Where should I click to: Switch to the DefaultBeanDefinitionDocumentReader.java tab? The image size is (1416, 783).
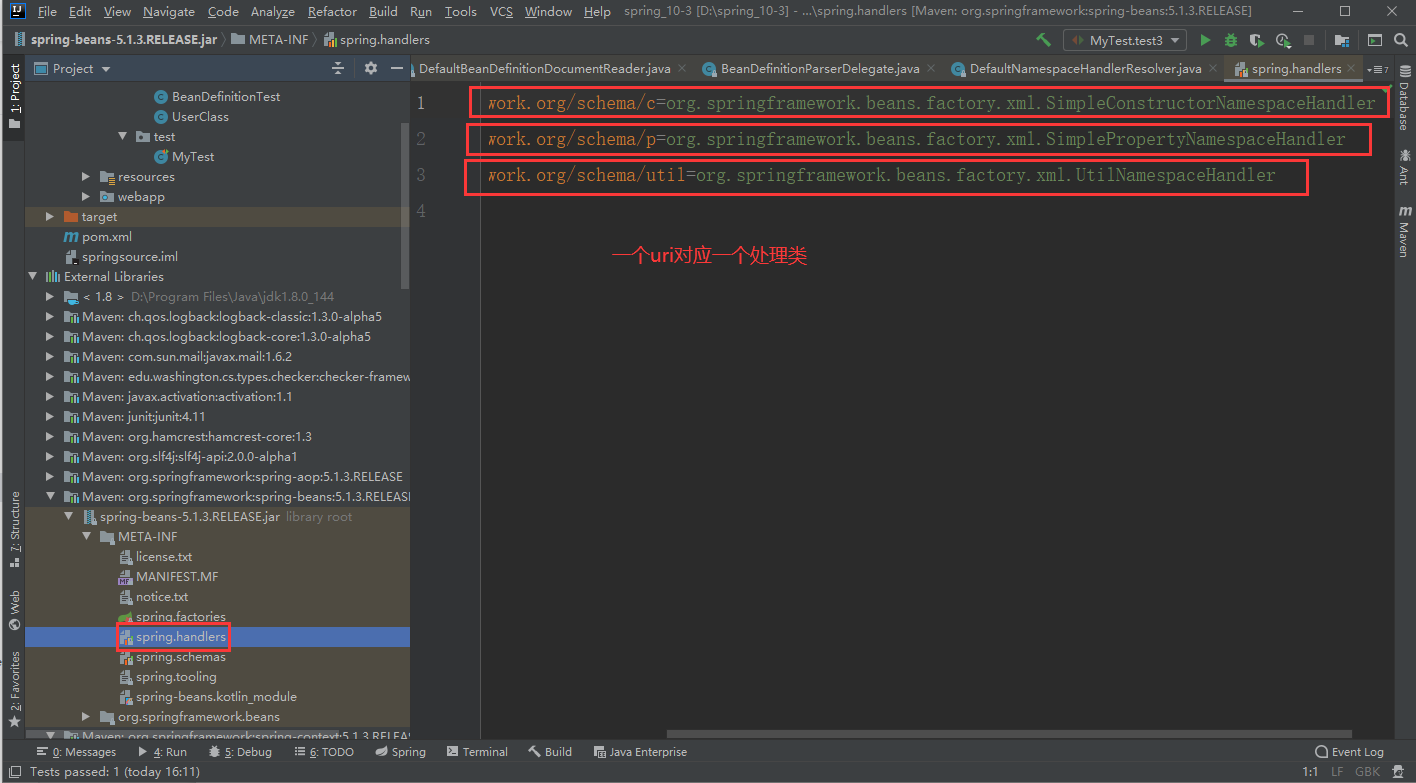point(545,69)
